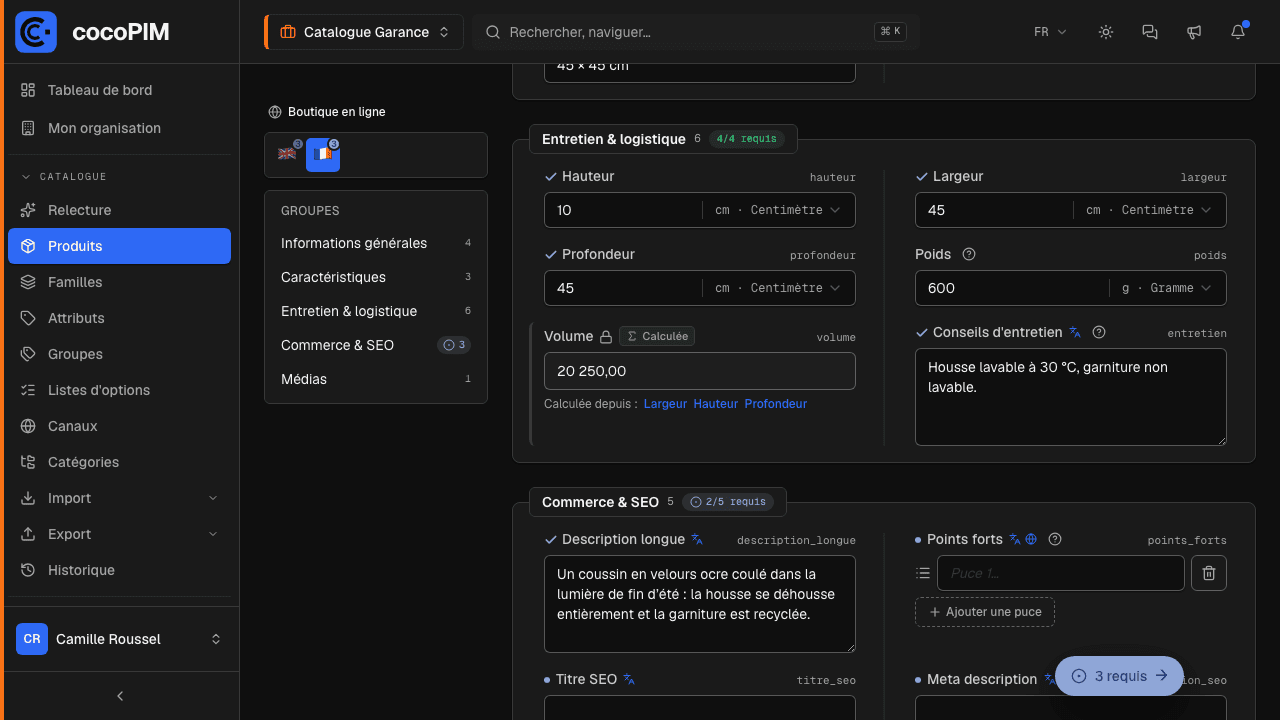Viewport: 1280px width, 720px height.
Task: Open the notifications bell
Action: (1238, 32)
